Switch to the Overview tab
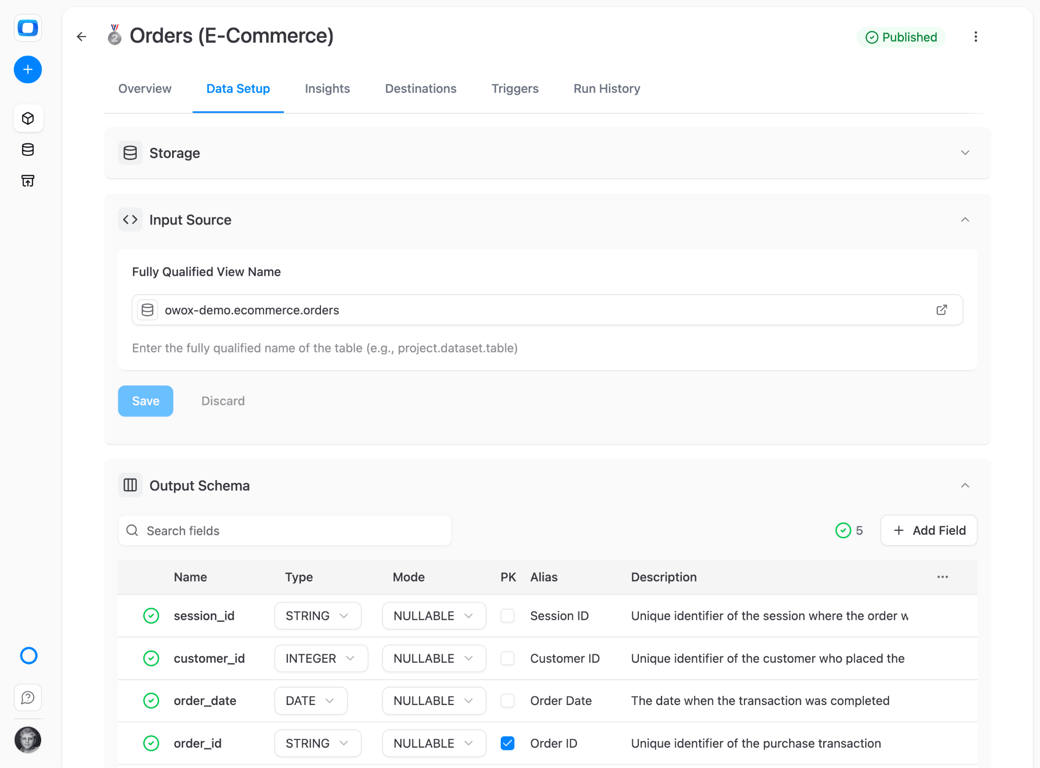 [x=145, y=89]
